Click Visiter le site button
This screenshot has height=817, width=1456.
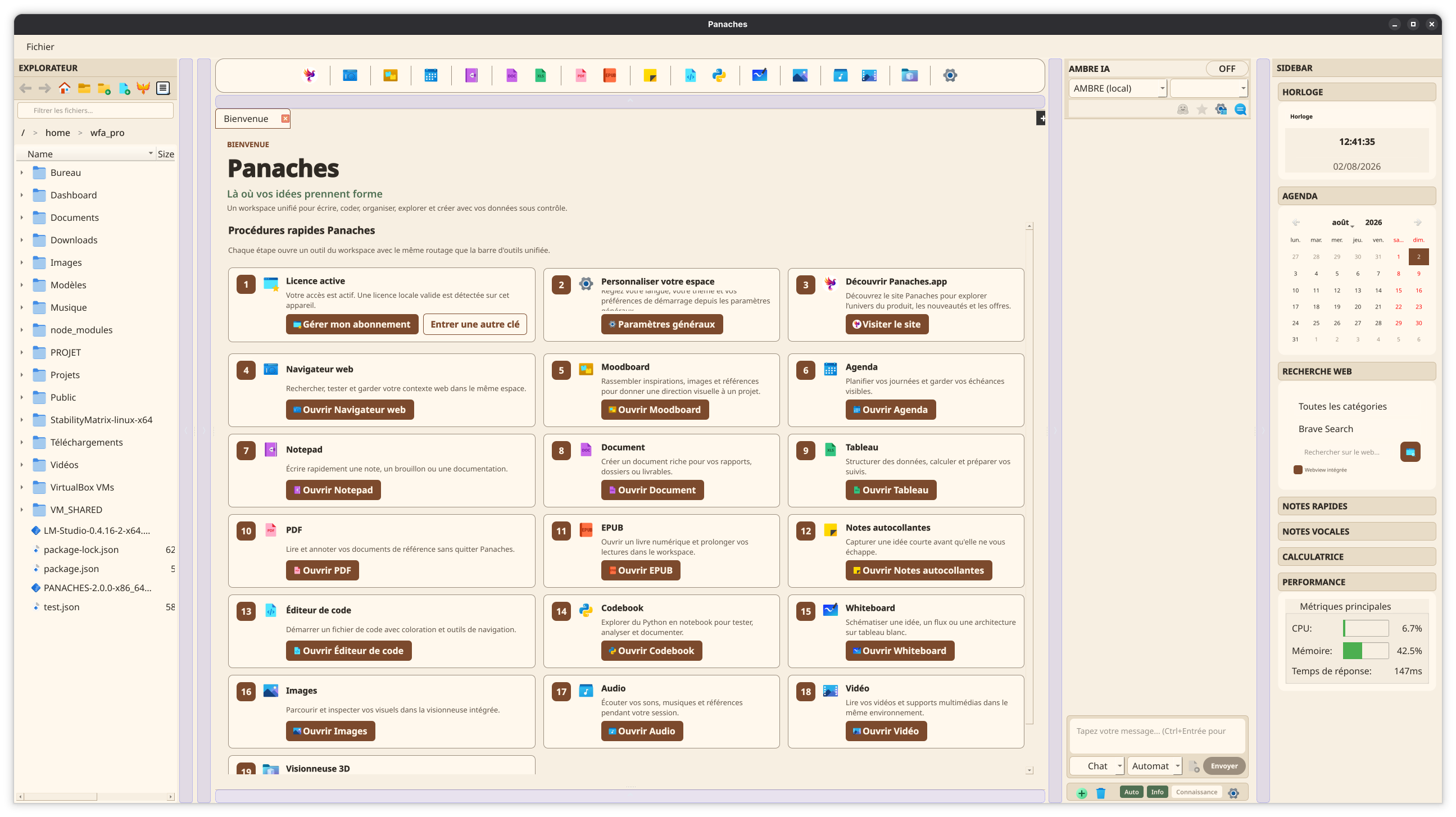[887, 324]
